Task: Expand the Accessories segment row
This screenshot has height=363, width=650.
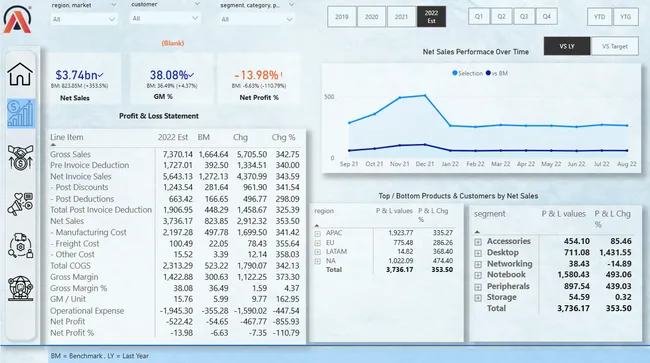Action: coord(478,242)
